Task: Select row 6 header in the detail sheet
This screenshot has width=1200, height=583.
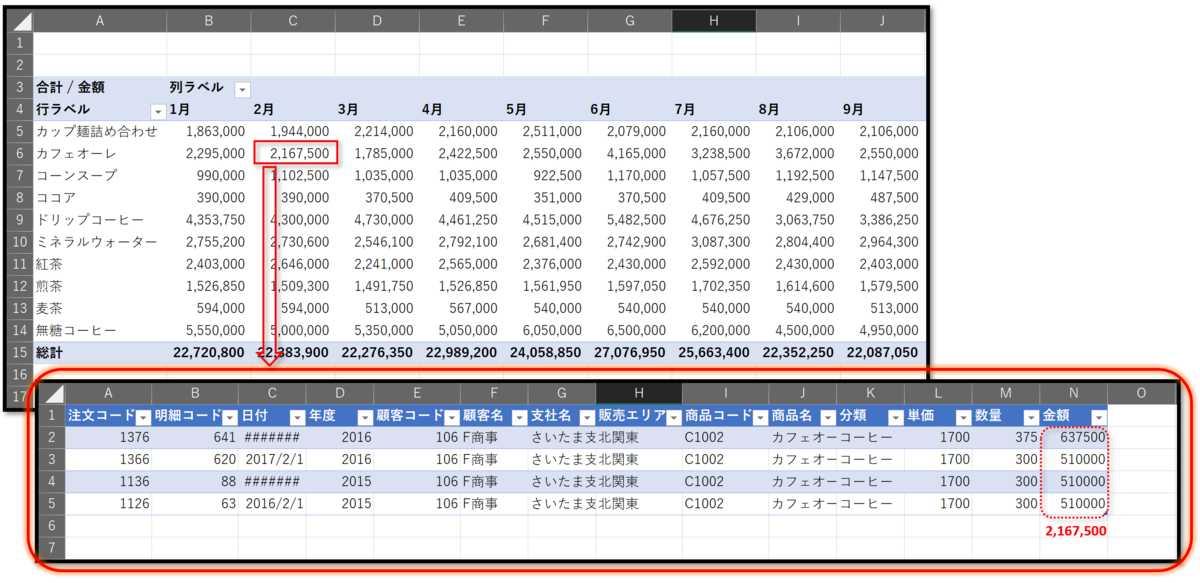Action: coord(51,526)
